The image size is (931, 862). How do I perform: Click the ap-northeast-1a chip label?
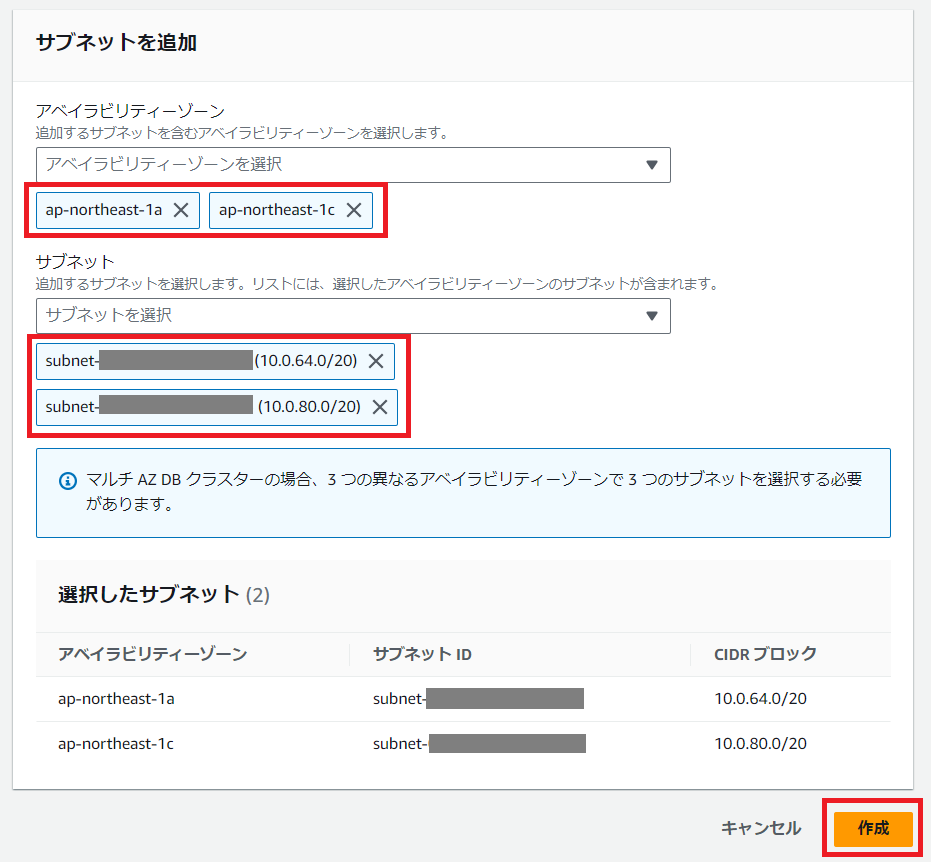click(104, 210)
